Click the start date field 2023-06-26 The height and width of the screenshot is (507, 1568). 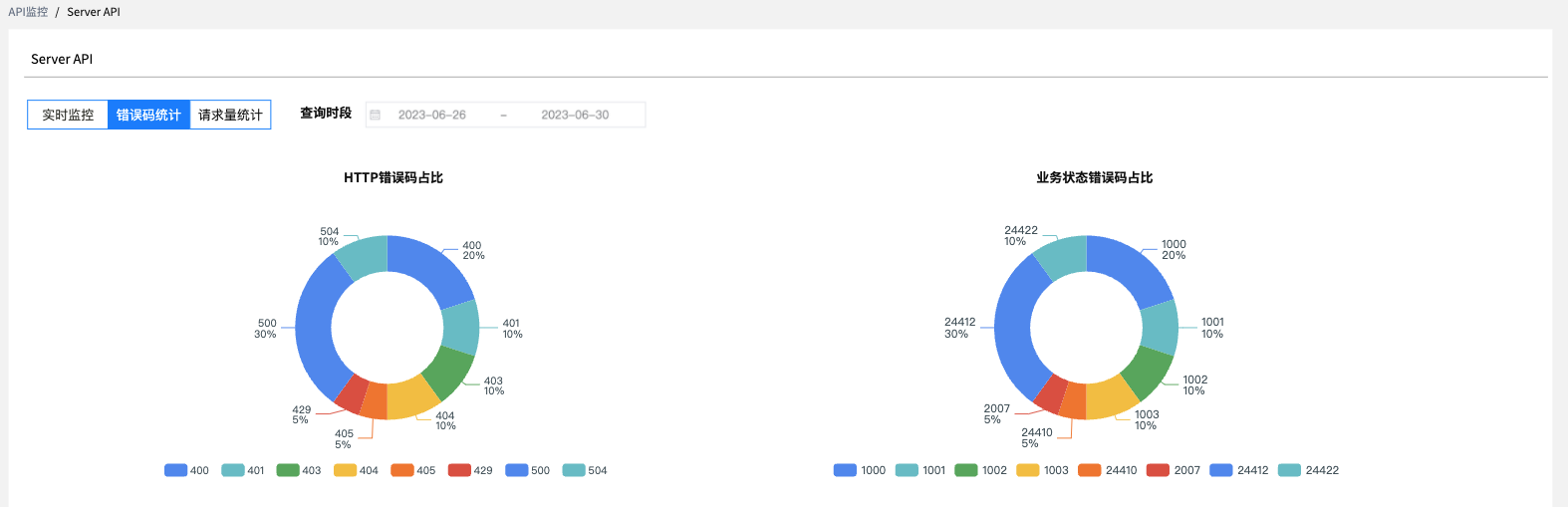[x=432, y=116]
